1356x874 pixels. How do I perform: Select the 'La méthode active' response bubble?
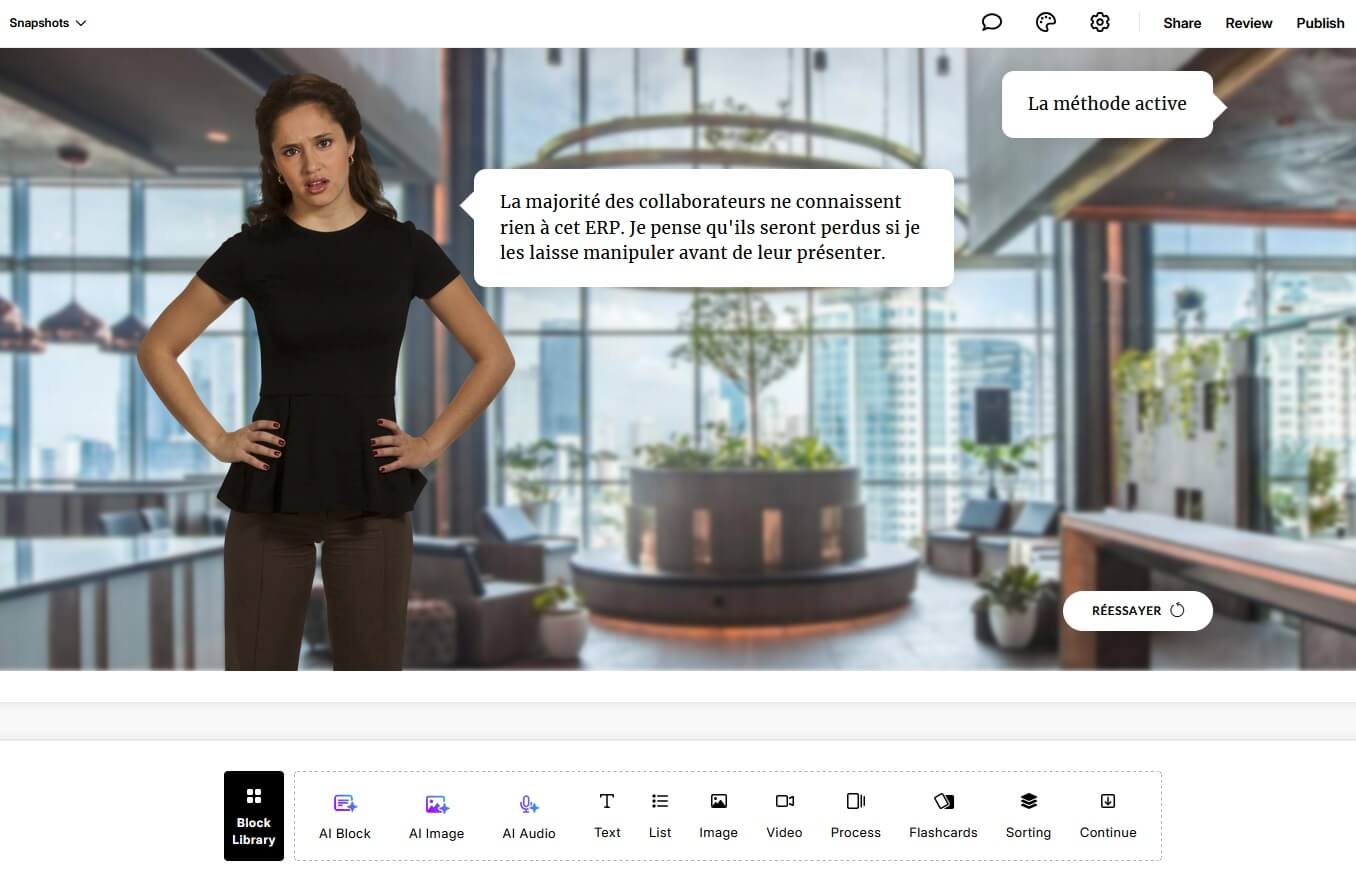(1107, 104)
